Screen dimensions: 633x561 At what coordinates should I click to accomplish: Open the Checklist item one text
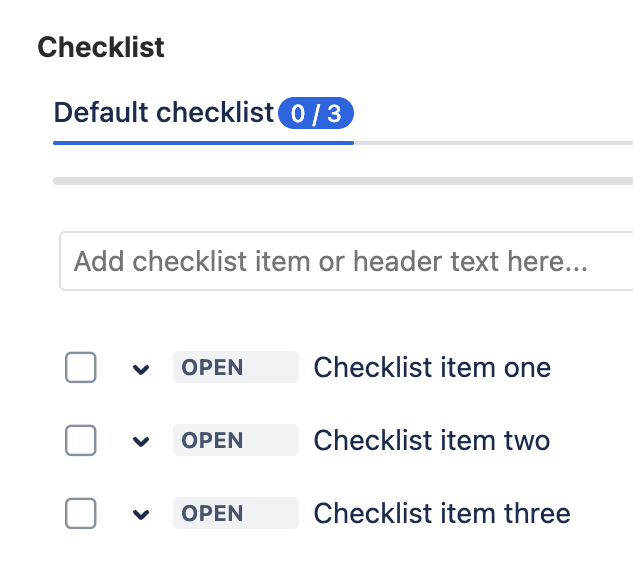coord(432,367)
